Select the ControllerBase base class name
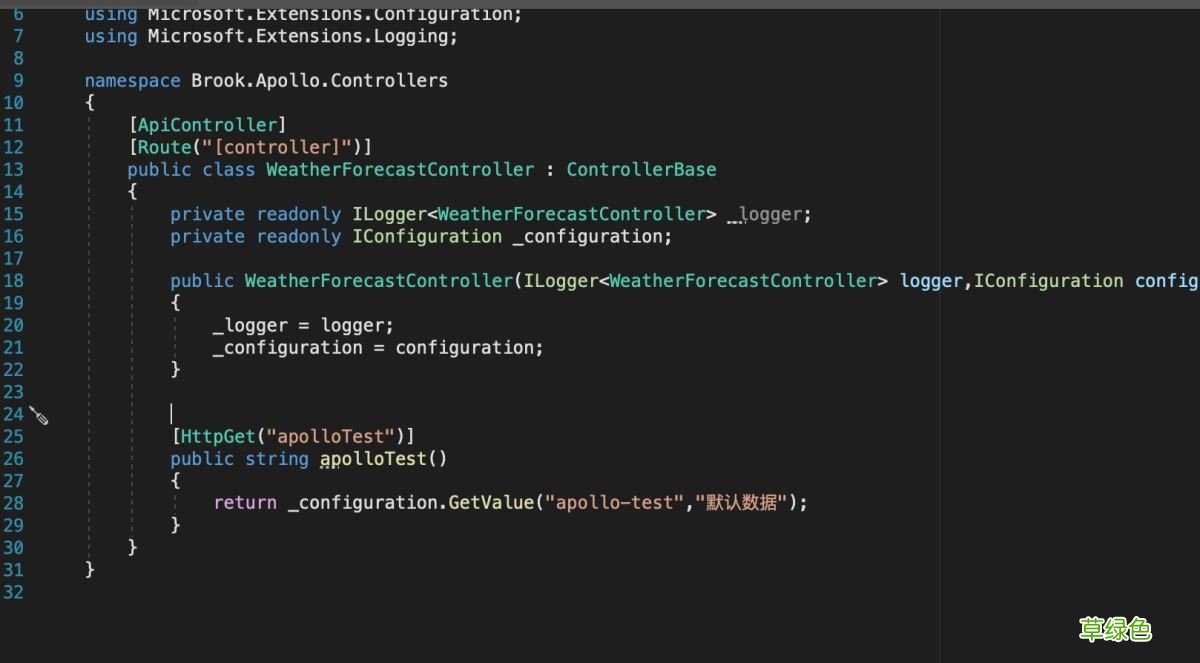The image size is (1200, 663). tap(641, 169)
